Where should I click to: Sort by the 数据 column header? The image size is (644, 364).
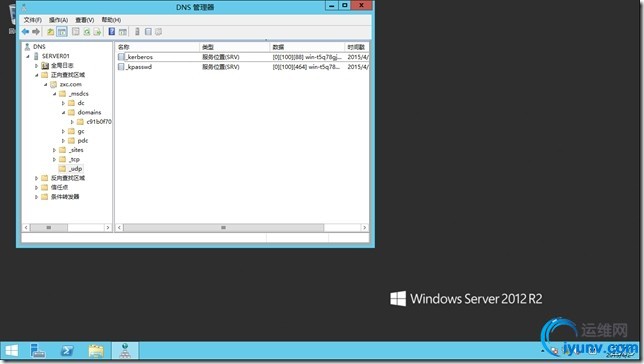click(x=308, y=47)
